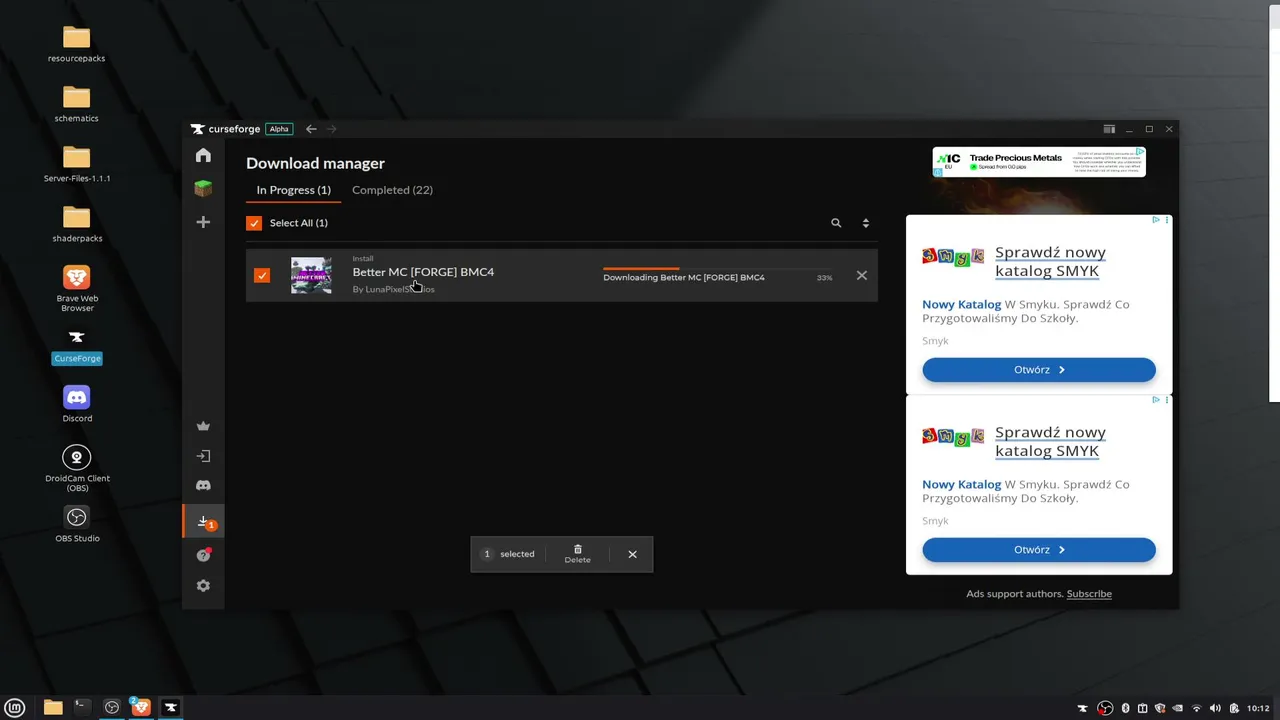Click the Subscribe link below ads

(1089, 594)
